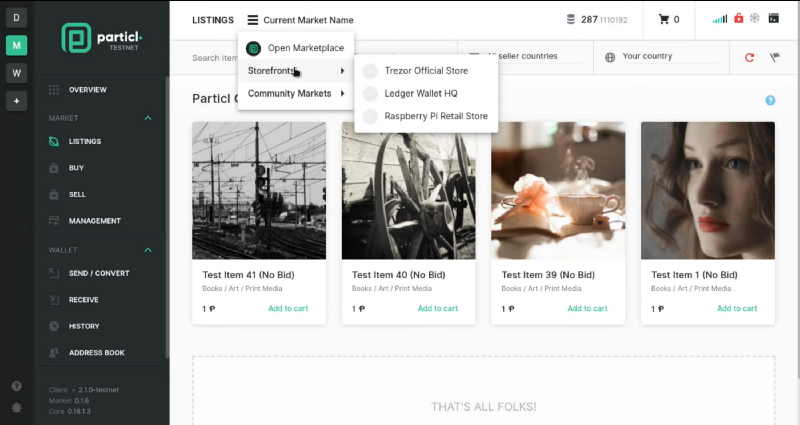The image size is (800, 425).
Task: Click the red refresh listings icon
Action: (x=749, y=57)
